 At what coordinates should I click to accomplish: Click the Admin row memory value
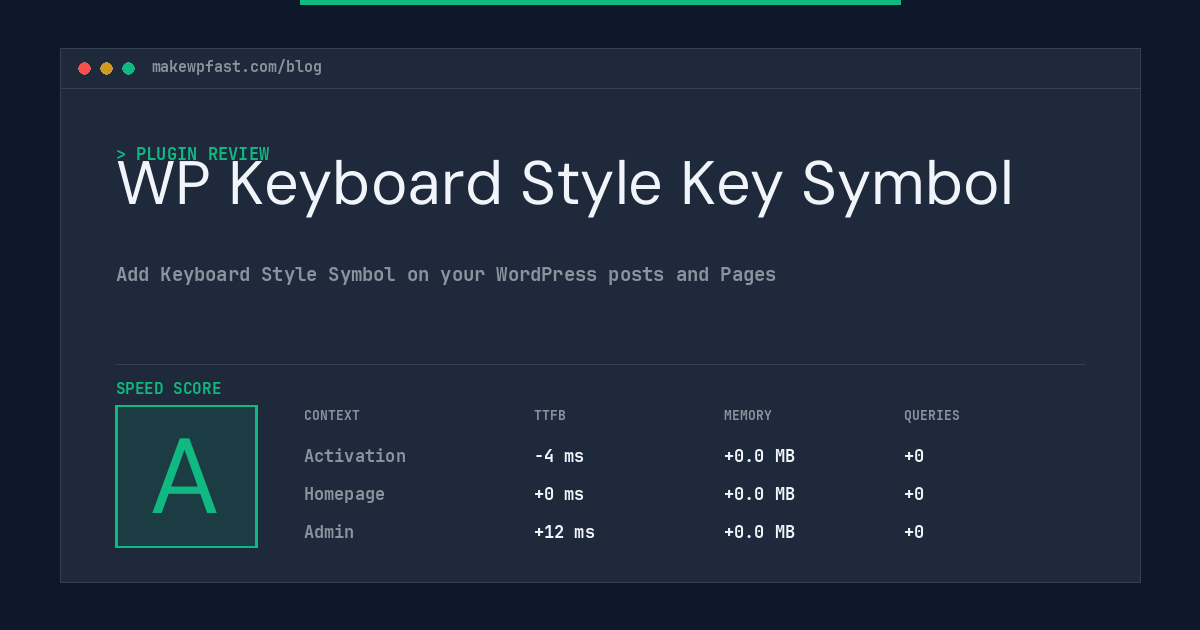tap(760, 532)
